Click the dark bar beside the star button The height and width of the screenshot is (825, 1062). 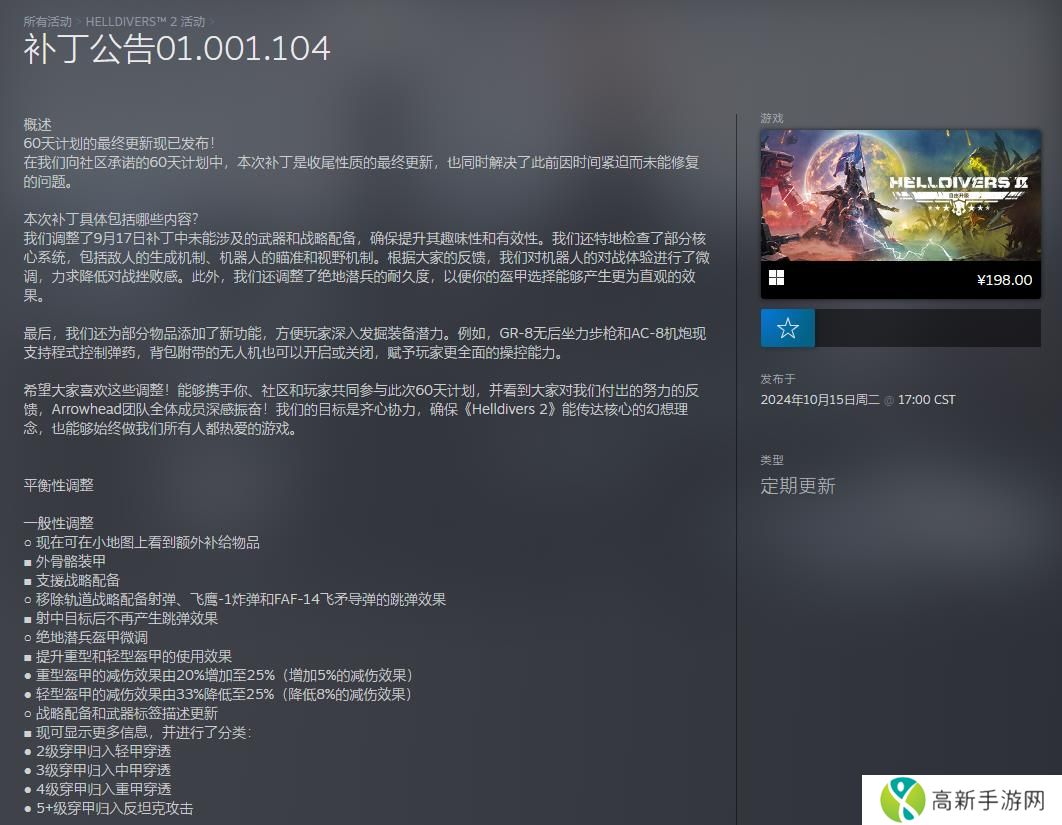pyautogui.click(x=927, y=328)
